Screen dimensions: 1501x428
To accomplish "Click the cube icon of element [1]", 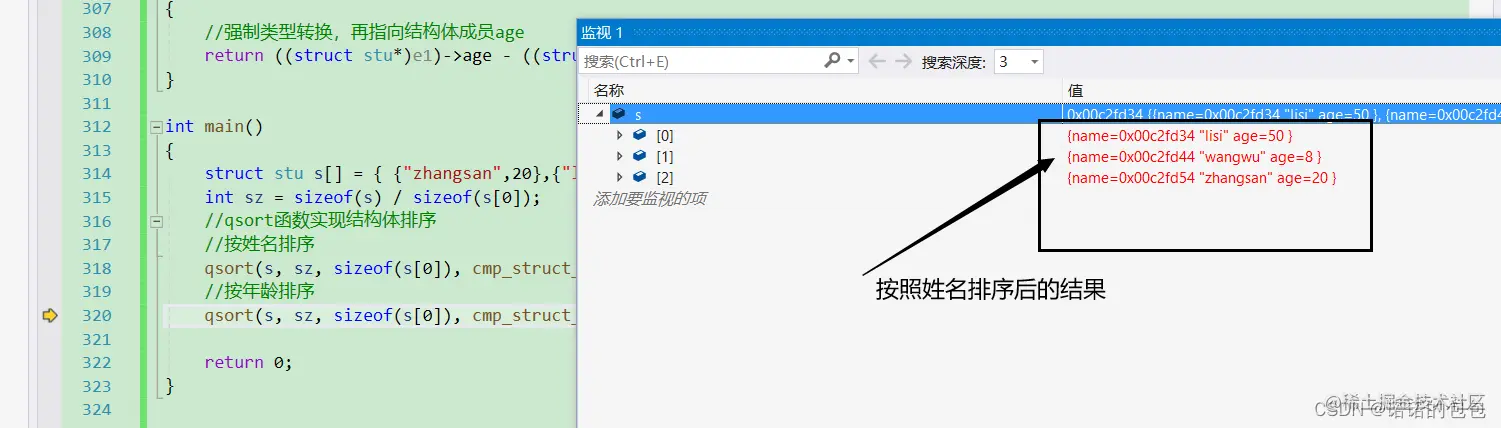I will 640,156.
